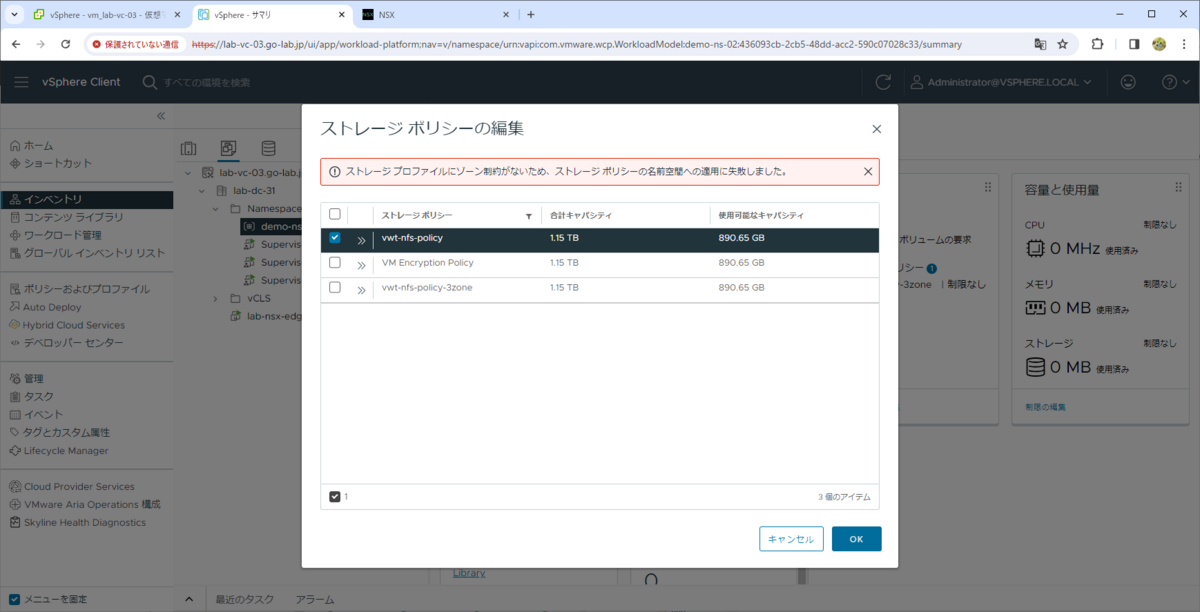Switch to VMs and Templates inventory view

[228, 148]
